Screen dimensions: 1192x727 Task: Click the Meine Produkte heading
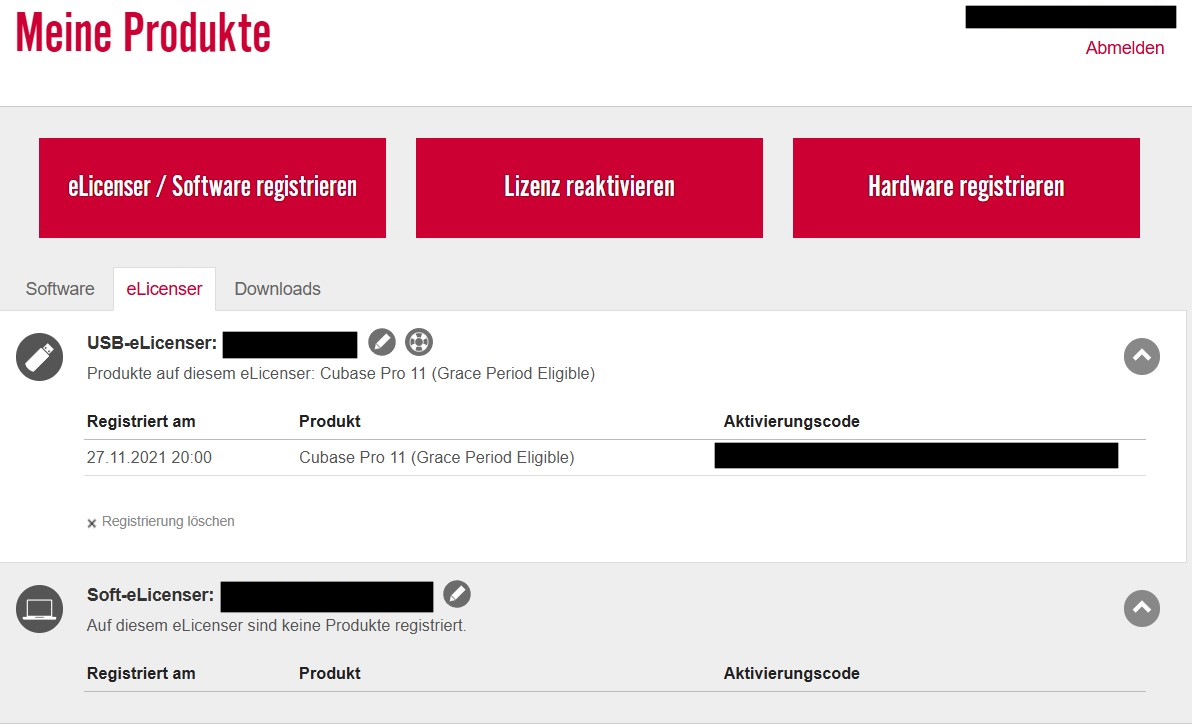143,34
